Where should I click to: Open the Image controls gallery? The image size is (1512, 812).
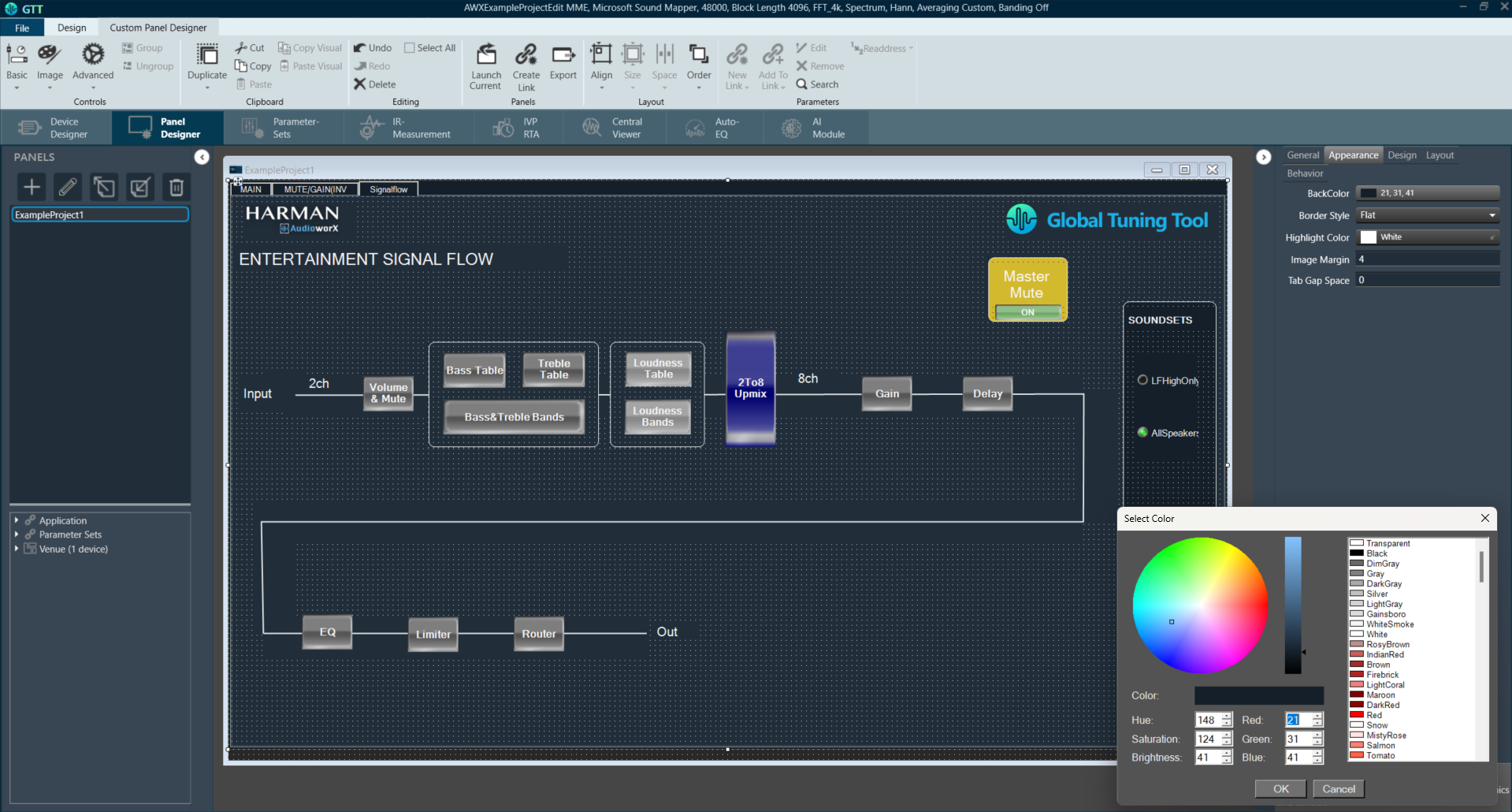(x=50, y=65)
